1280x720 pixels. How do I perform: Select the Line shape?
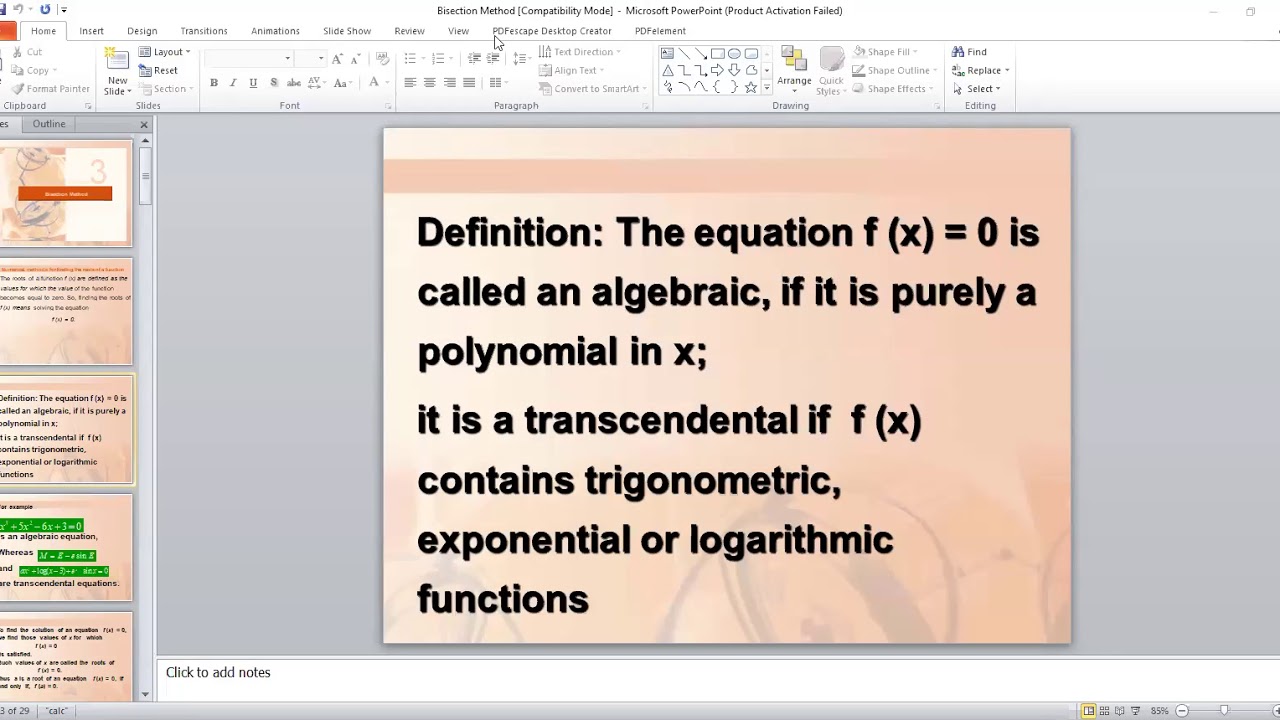pos(684,54)
